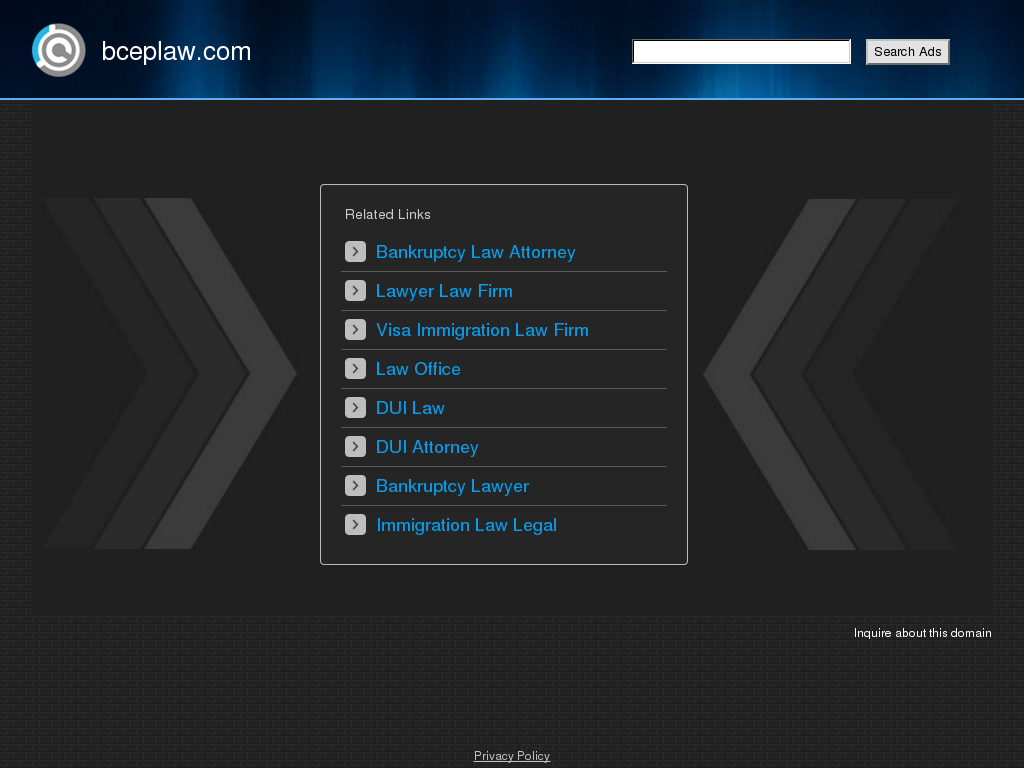This screenshot has height=768, width=1024.
Task: Click the Related Links heading text
Action: pyautogui.click(x=387, y=214)
